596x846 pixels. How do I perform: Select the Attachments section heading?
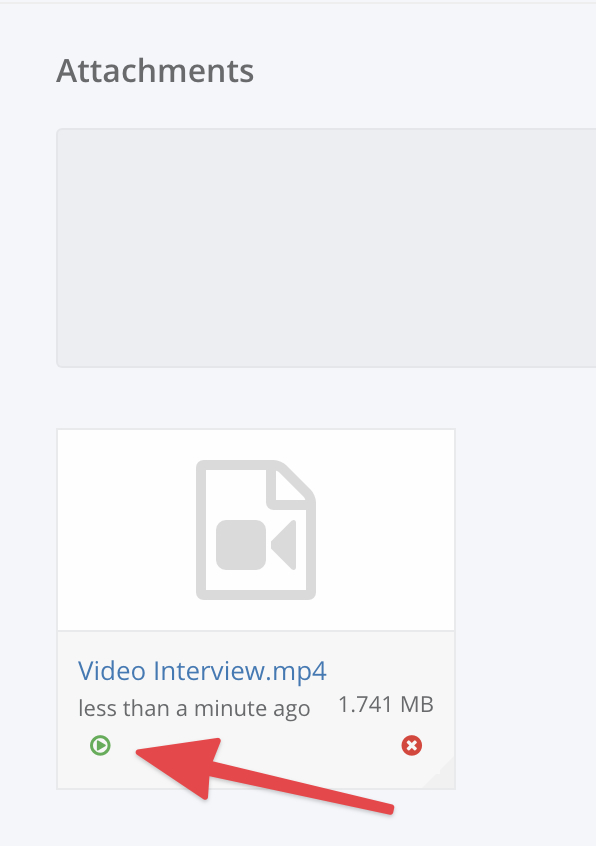coord(155,71)
